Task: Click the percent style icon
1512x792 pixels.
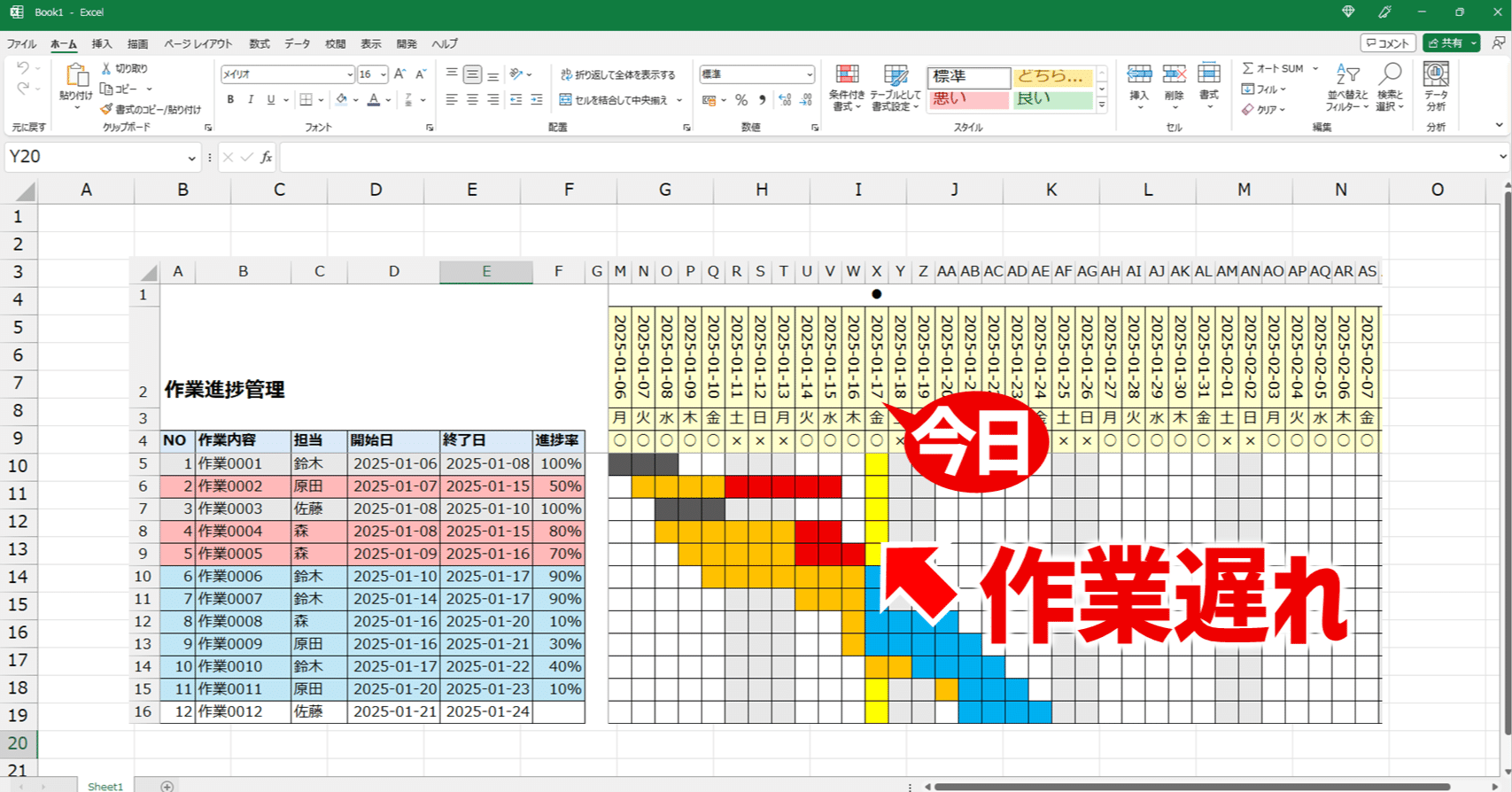Action: coord(741,100)
